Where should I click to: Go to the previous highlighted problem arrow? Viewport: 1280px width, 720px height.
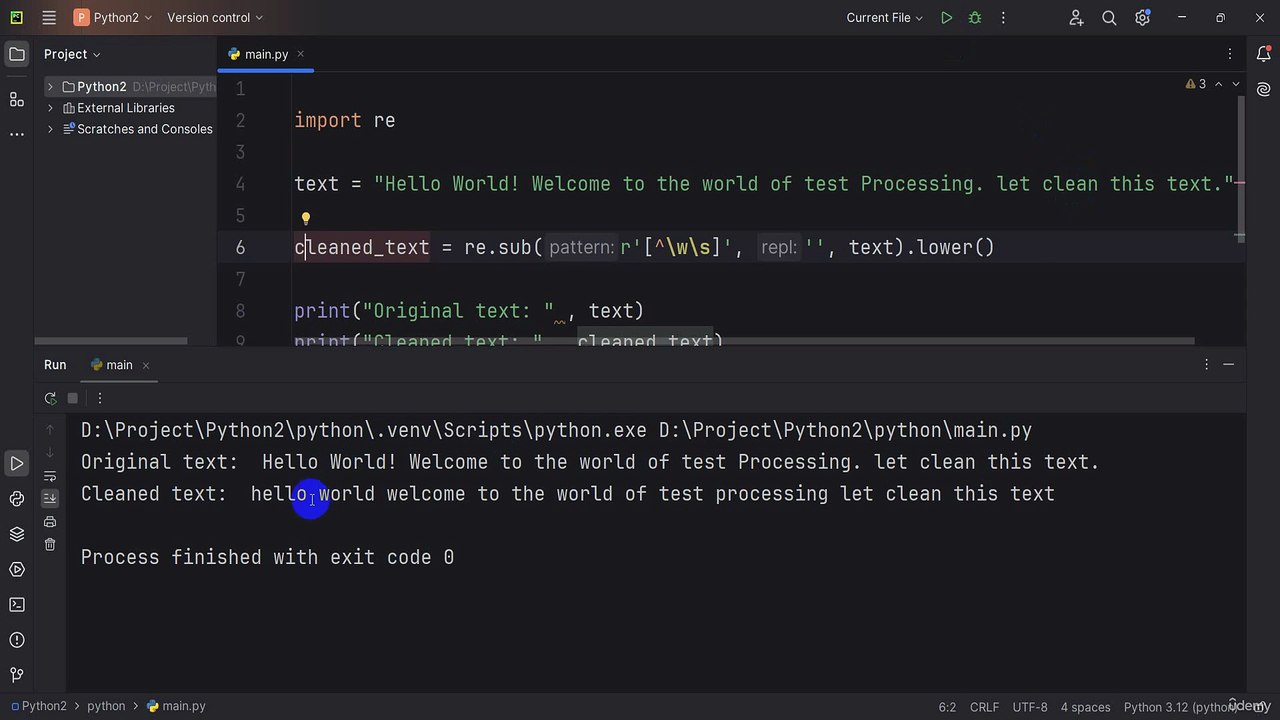pos(1218,84)
